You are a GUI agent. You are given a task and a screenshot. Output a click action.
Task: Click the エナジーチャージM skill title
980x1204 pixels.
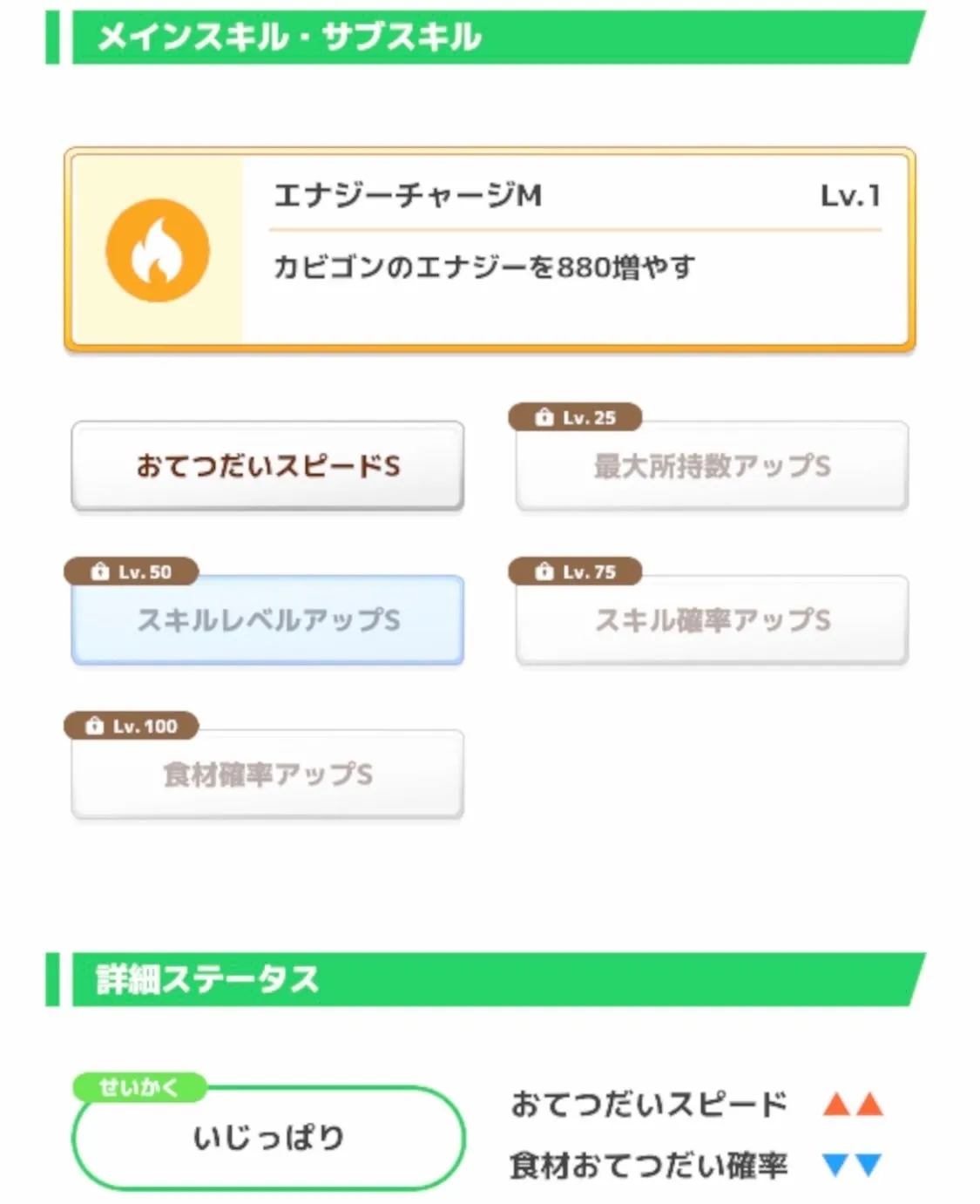(x=408, y=195)
